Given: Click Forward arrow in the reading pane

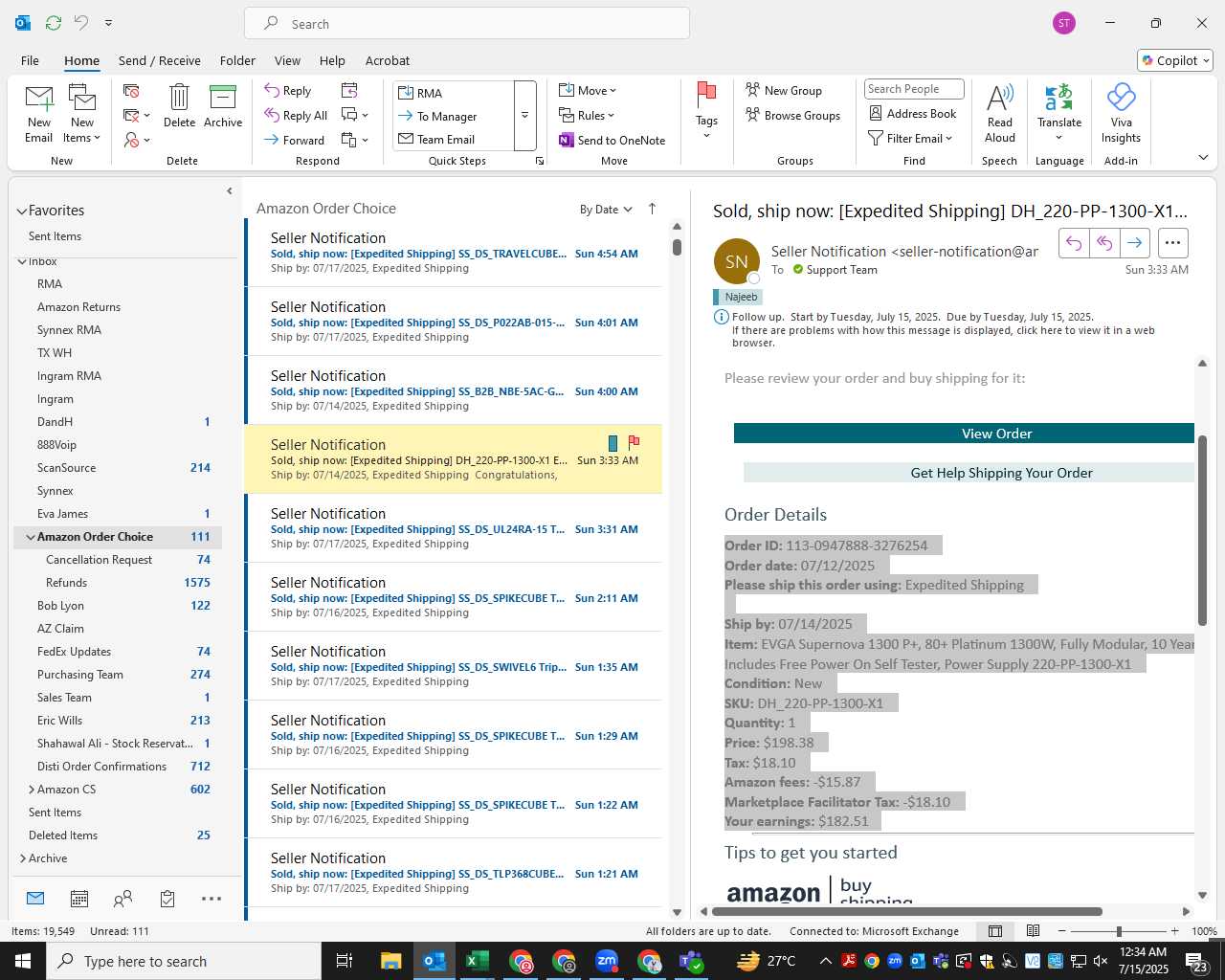Looking at the screenshot, I should click(1135, 243).
